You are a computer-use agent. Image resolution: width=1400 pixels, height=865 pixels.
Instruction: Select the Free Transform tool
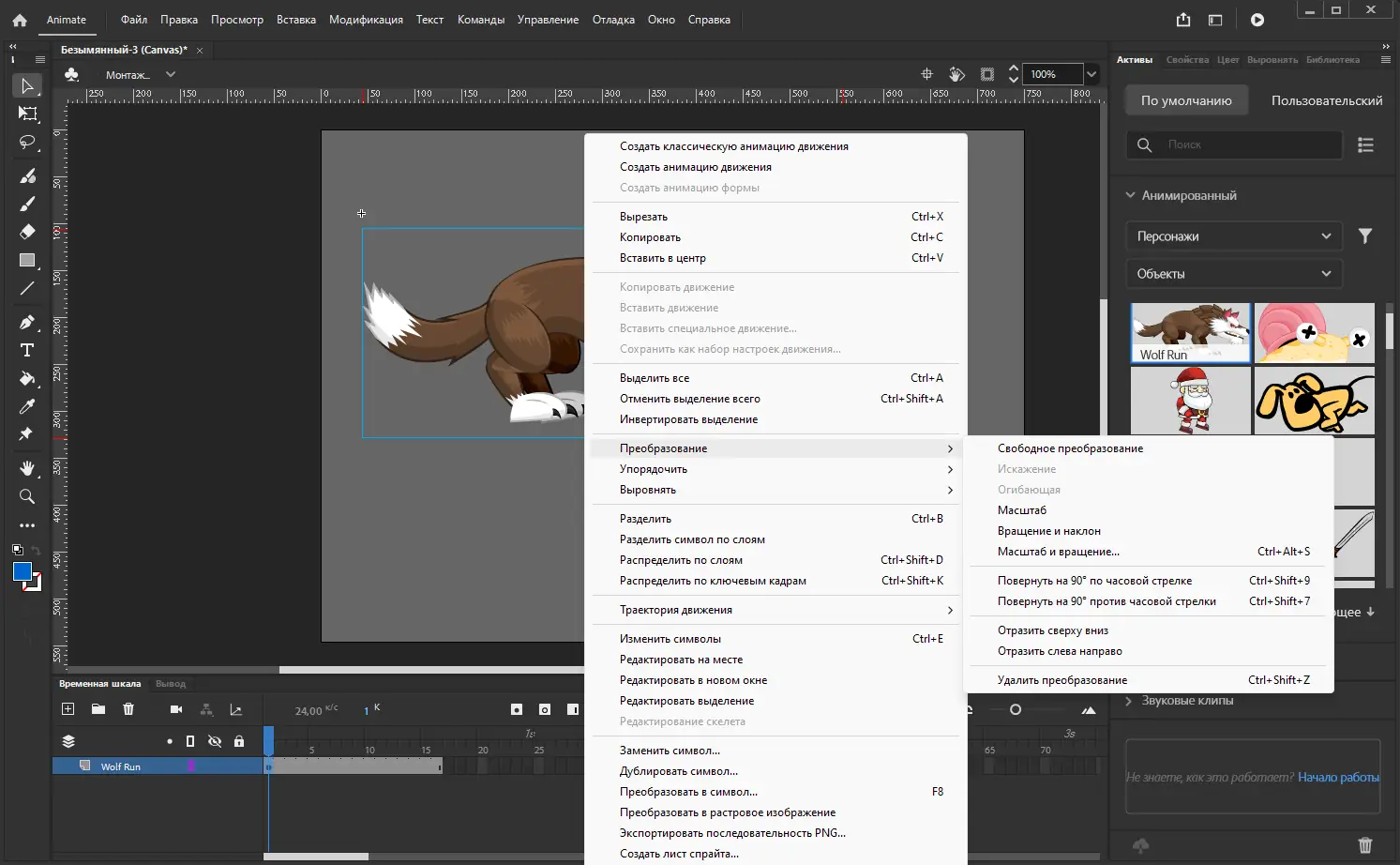[x=27, y=114]
